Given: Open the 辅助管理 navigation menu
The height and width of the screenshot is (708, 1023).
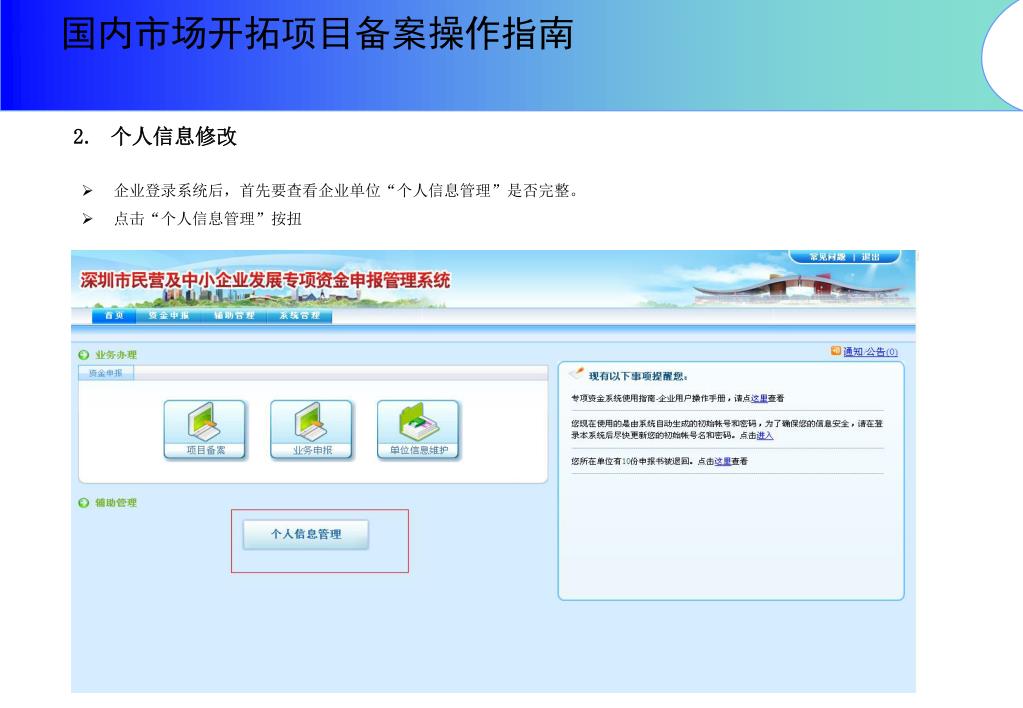Looking at the screenshot, I should click(234, 316).
